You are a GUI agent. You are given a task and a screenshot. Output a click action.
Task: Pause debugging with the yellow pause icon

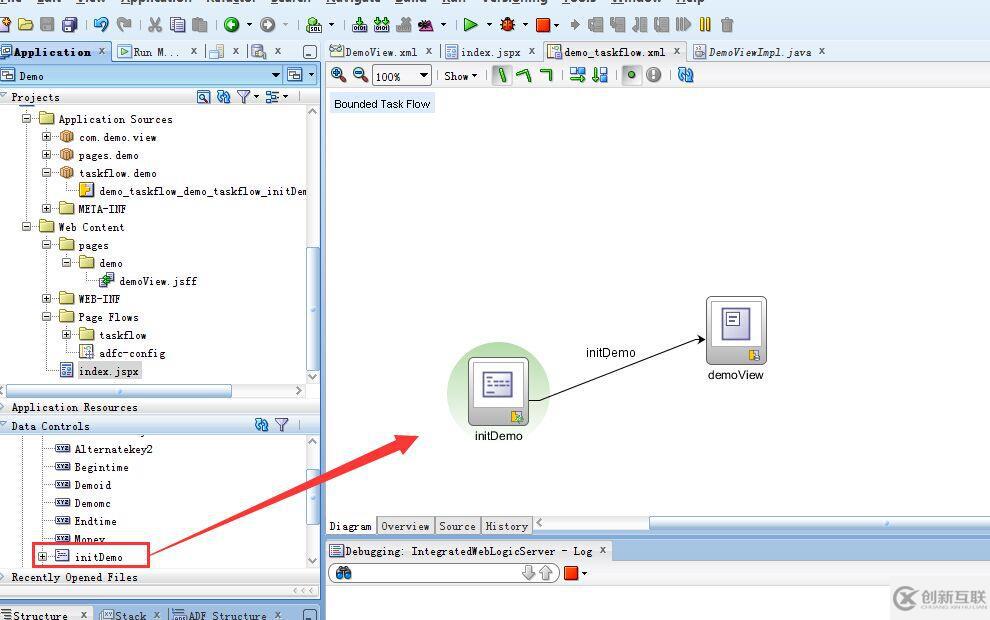click(x=705, y=25)
